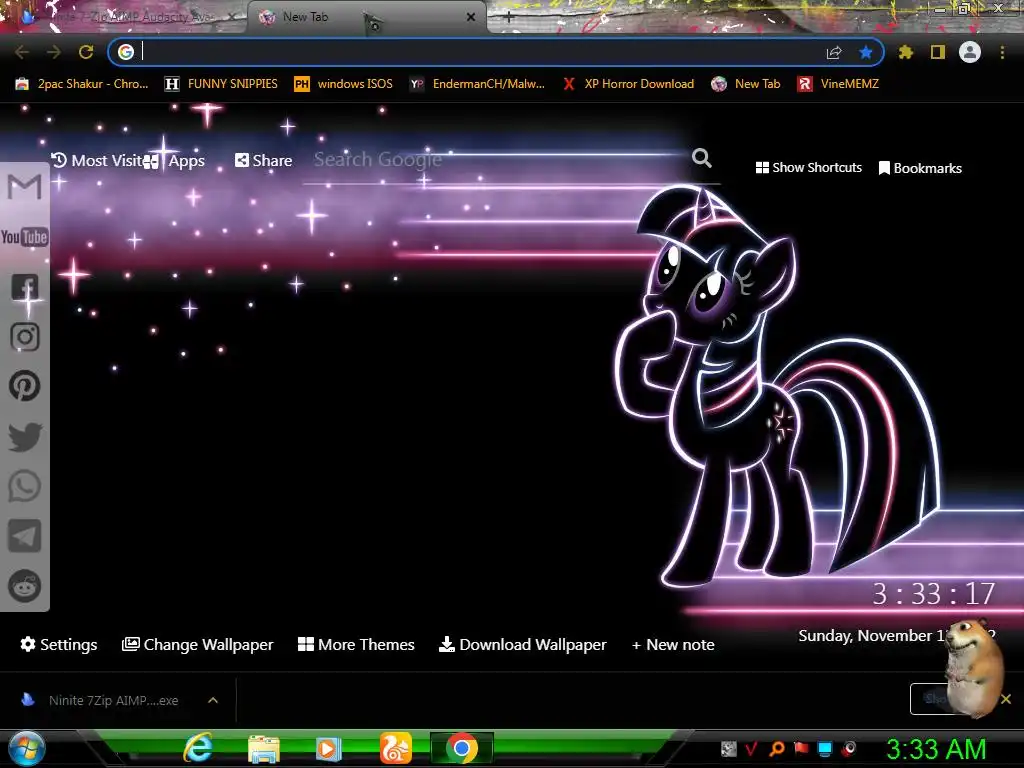The image size is (1024, 768).
Task: Open New Tab bookmark
Action: tap(746, 84)
